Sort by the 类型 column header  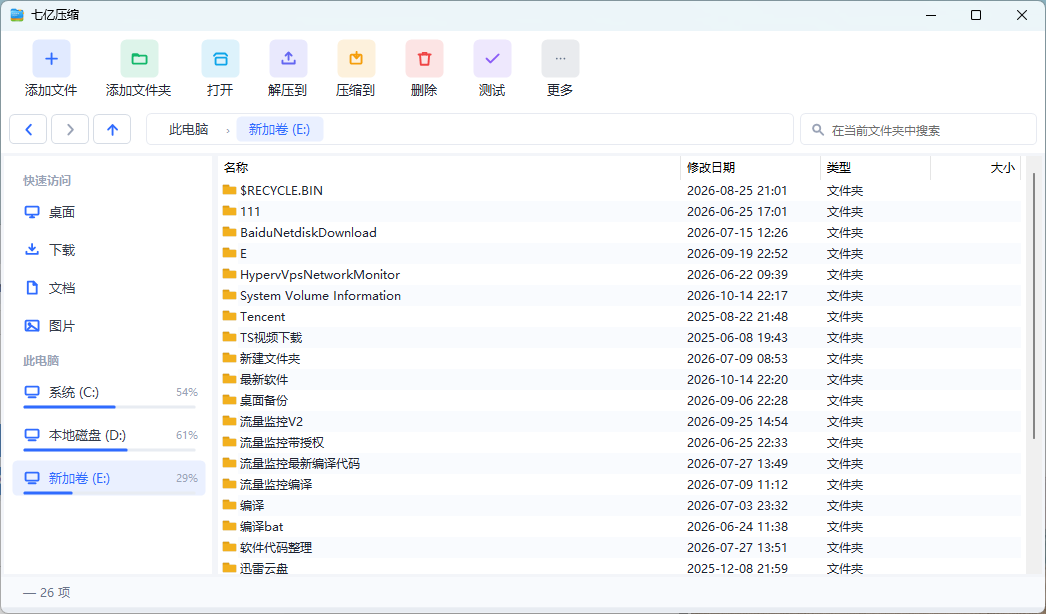coord(875,168)
